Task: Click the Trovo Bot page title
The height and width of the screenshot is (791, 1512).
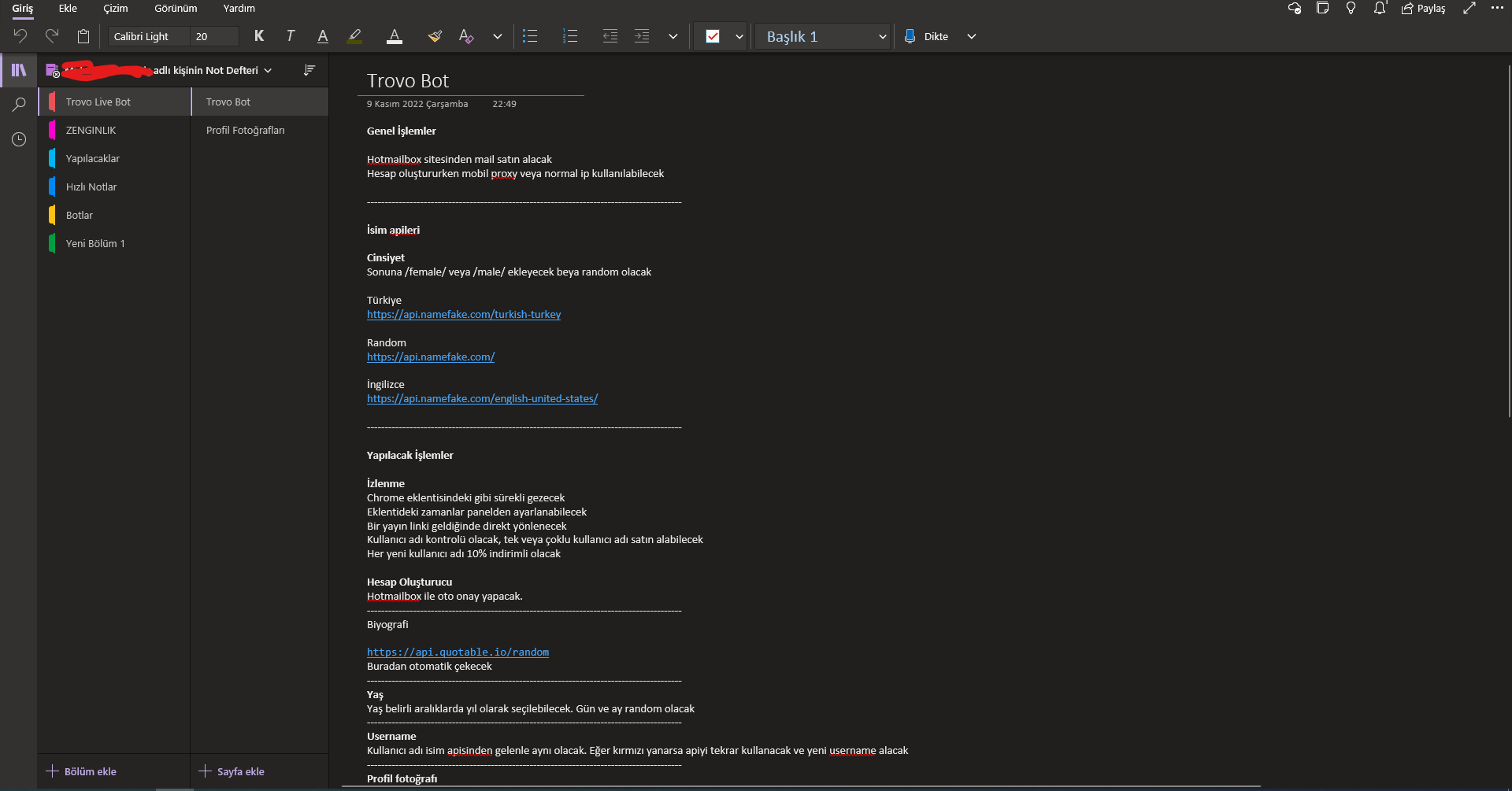Action: click(x=408, y=80)
